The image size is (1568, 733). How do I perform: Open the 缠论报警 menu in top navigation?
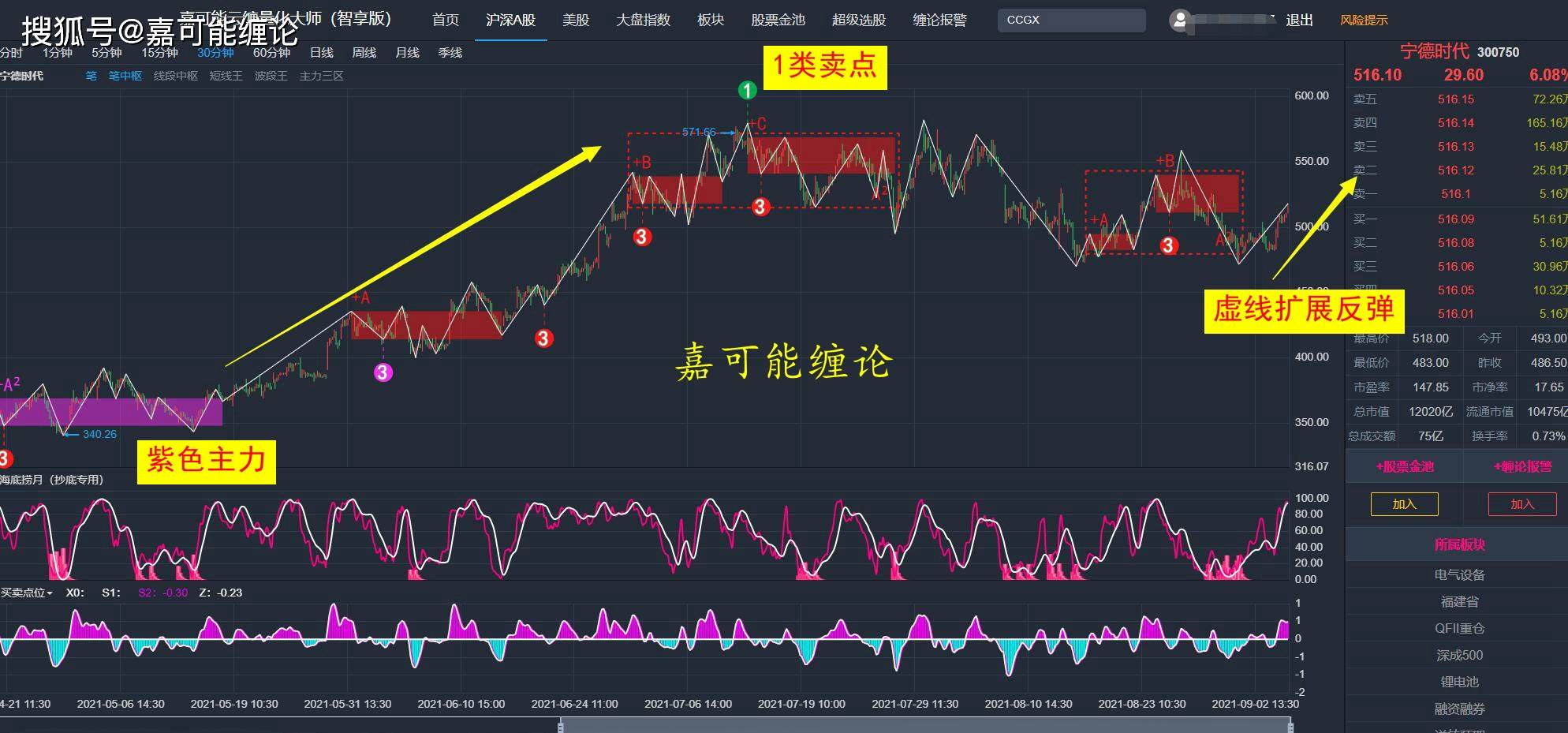[x=939, y=20]
